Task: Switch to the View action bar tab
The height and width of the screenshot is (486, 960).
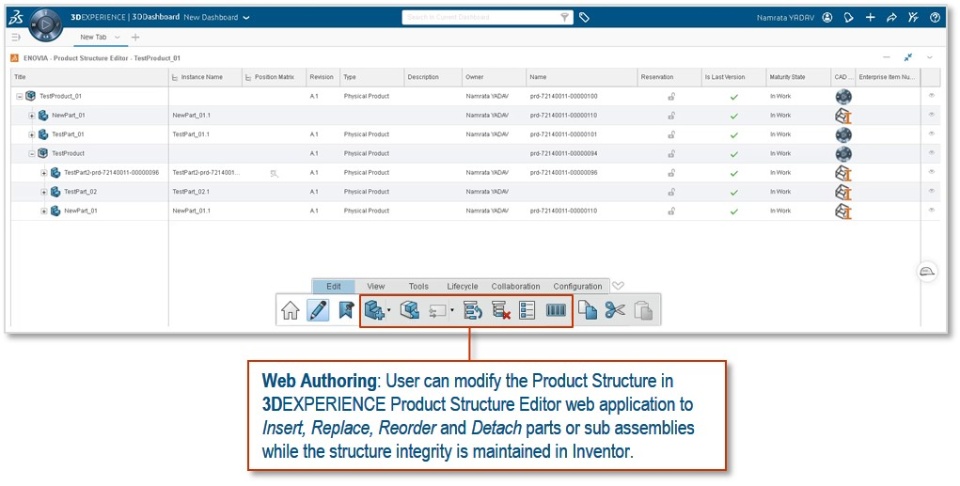Action: coord(376,286)
